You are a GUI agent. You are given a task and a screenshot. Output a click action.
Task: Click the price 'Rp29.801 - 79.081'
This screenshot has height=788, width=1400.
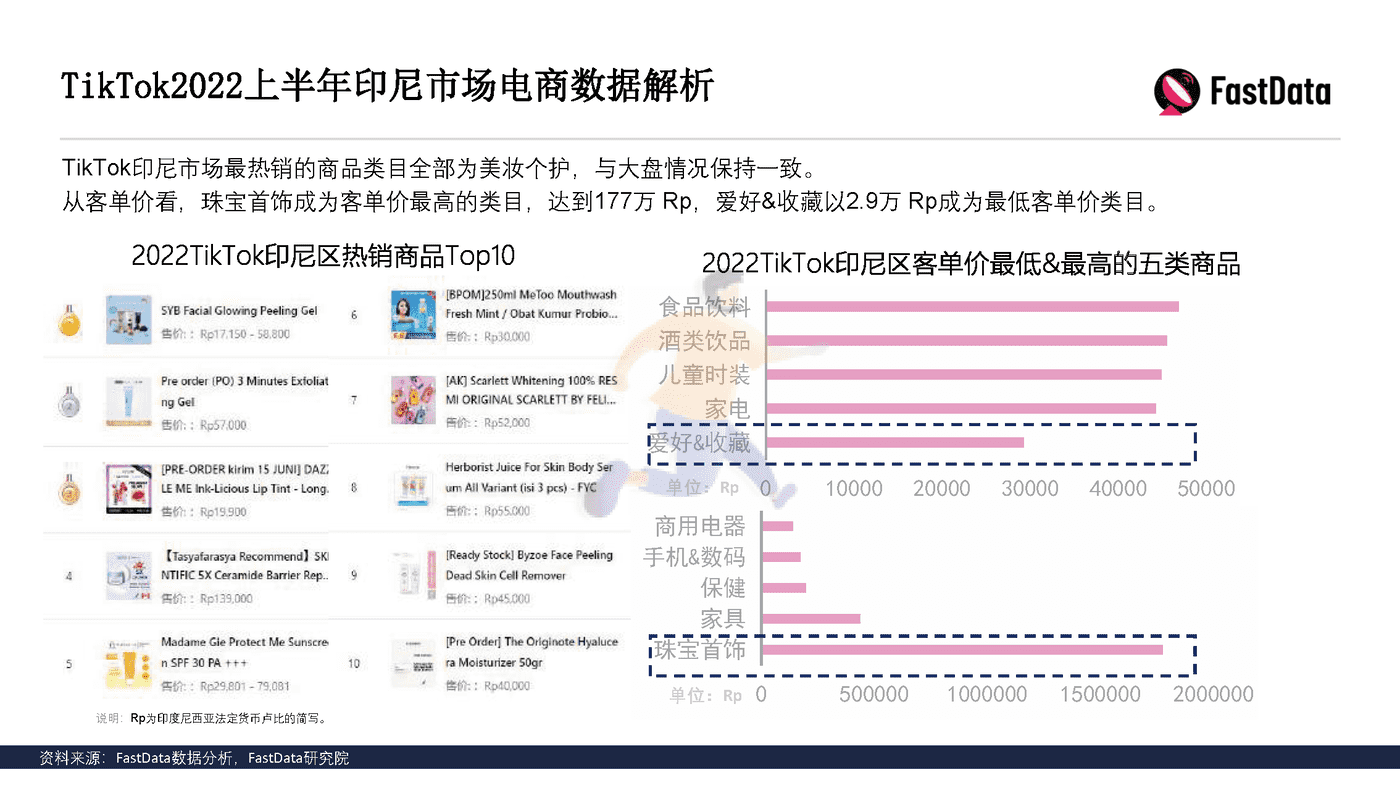pos(245,686)
